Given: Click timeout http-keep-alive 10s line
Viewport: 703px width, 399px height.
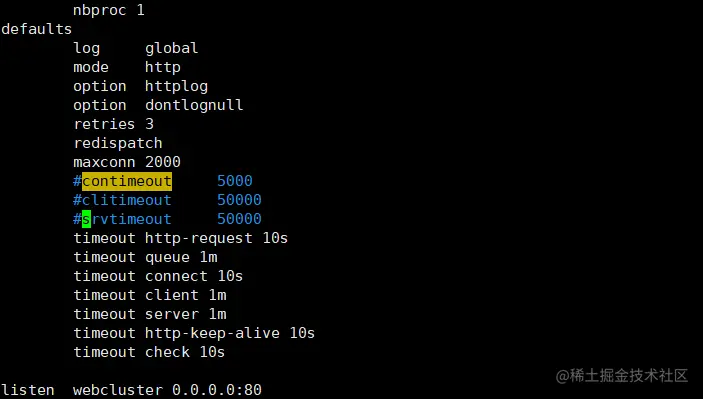Looking at the screenshot, I should coord(194,333).
